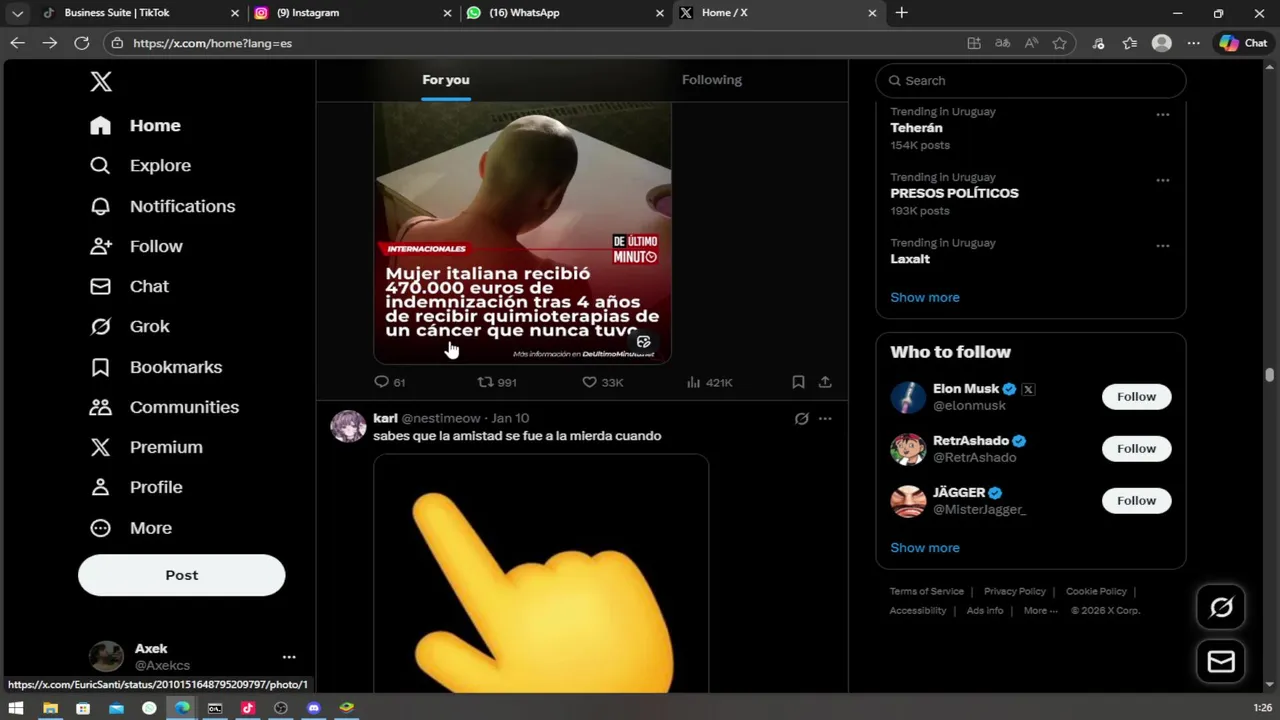Click the page vertical scrollbar

pyautogui.click(x=1269, y=375)
